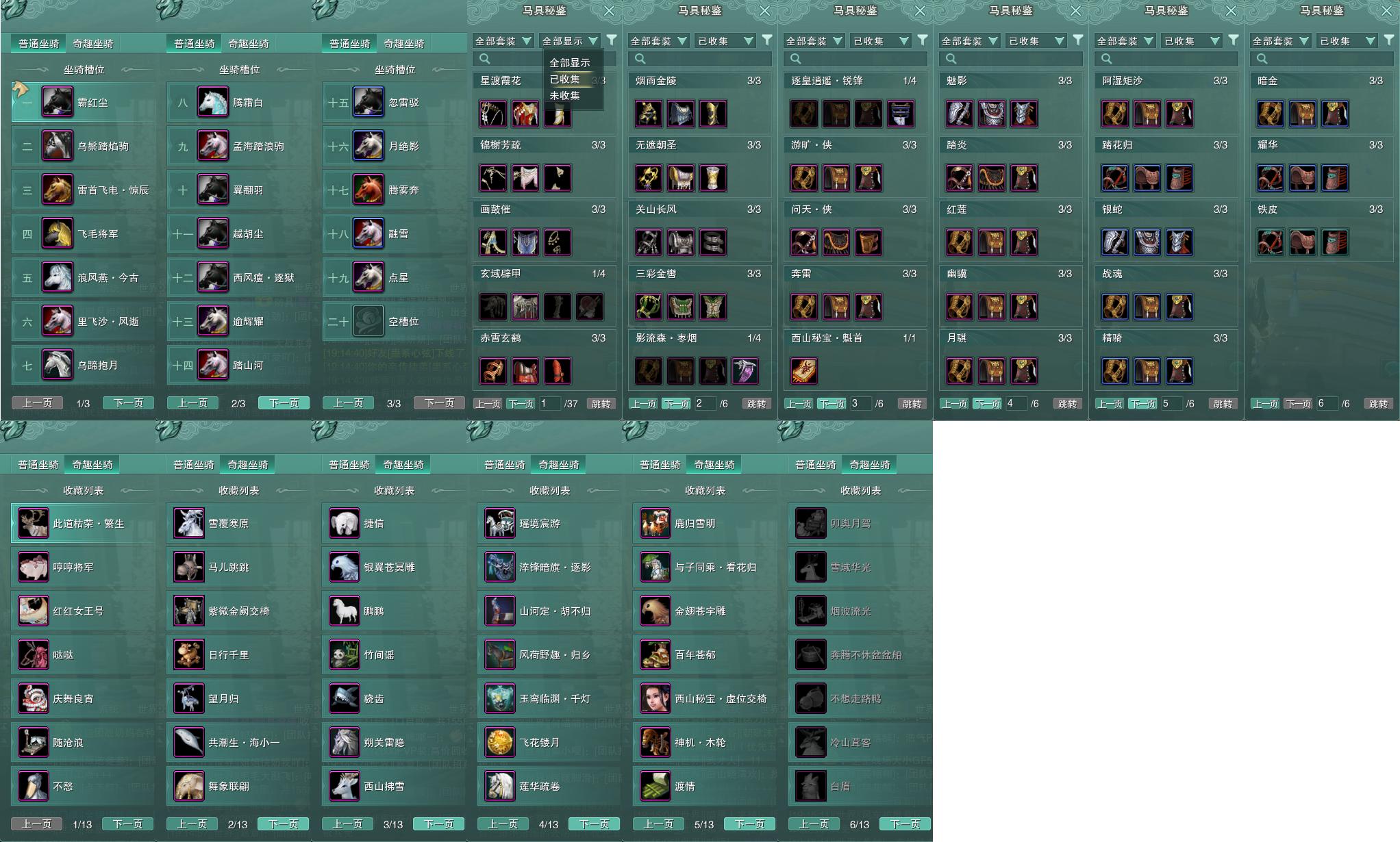Open 全部套装 dropdown in page 1 window

[x=503, y=41]
